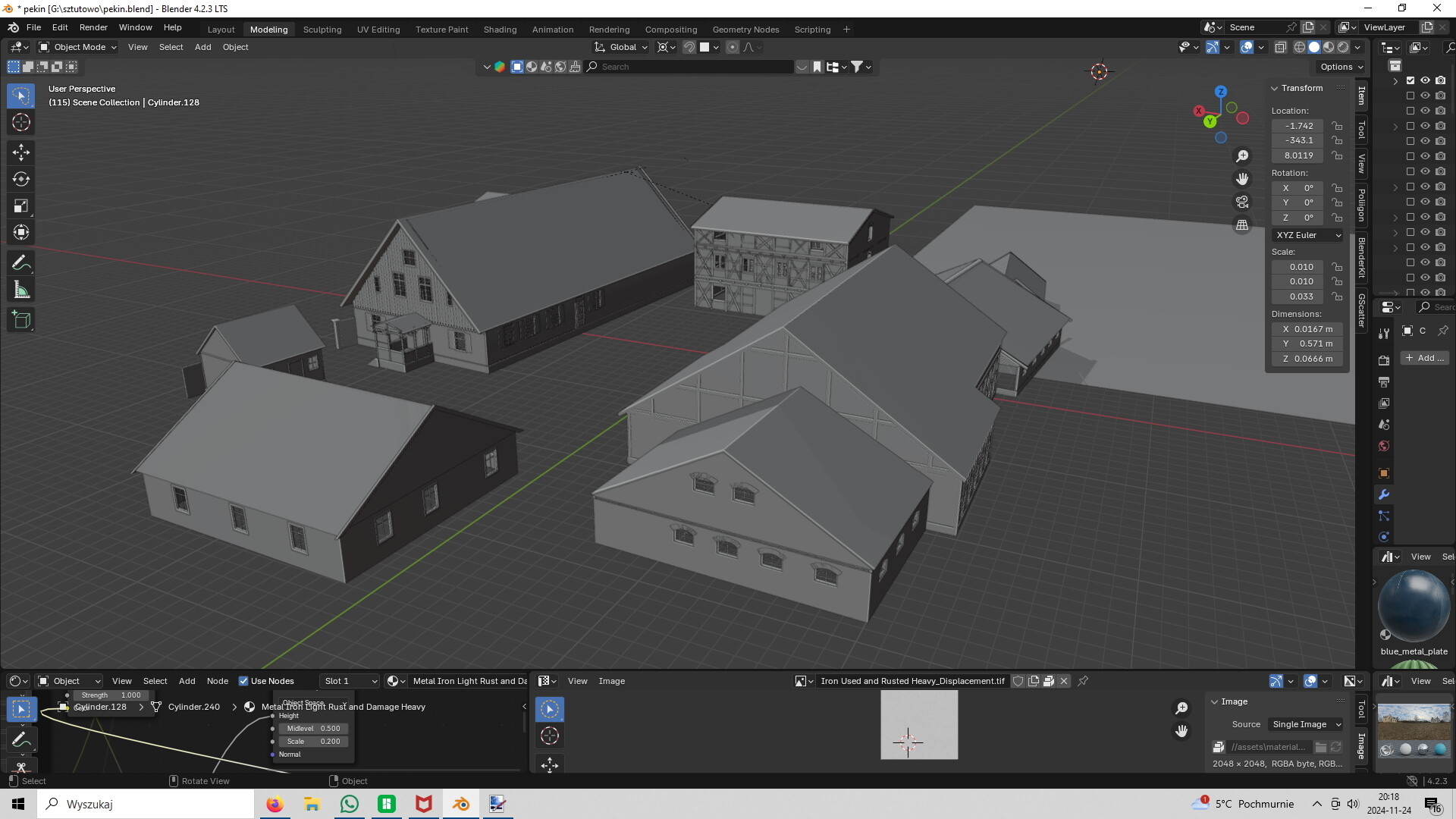Choose the Add Cube tool
1456x819 pixels.
[x=21, y=320]
